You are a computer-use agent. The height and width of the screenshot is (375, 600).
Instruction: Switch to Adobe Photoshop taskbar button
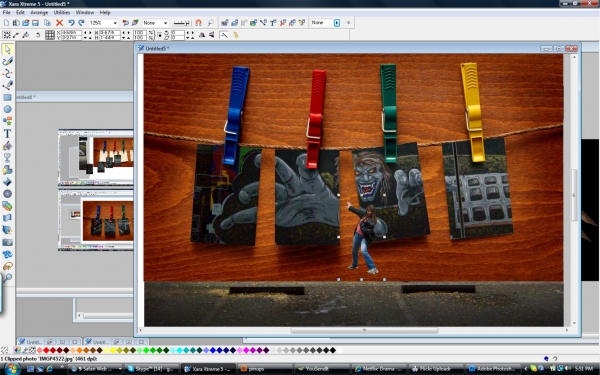pos(492,369)
